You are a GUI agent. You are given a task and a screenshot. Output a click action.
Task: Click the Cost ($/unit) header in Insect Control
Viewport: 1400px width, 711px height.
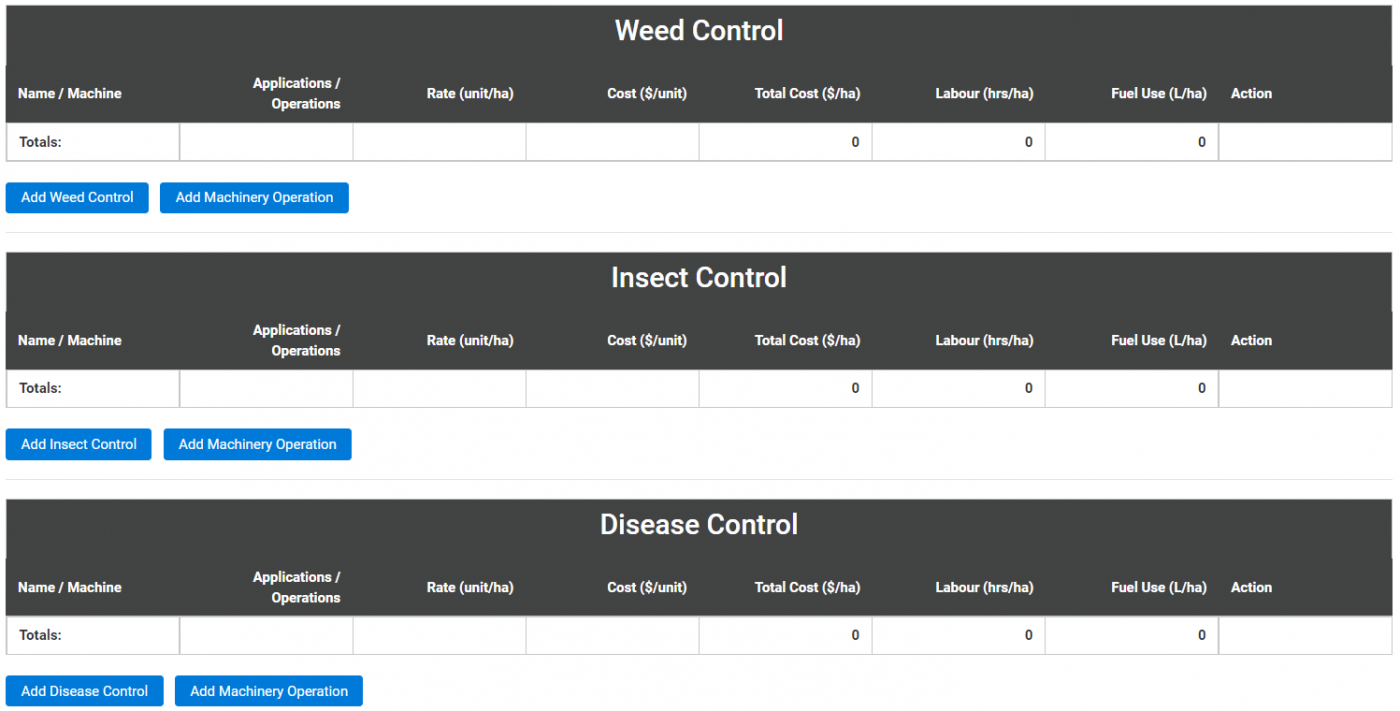point(646,340)
